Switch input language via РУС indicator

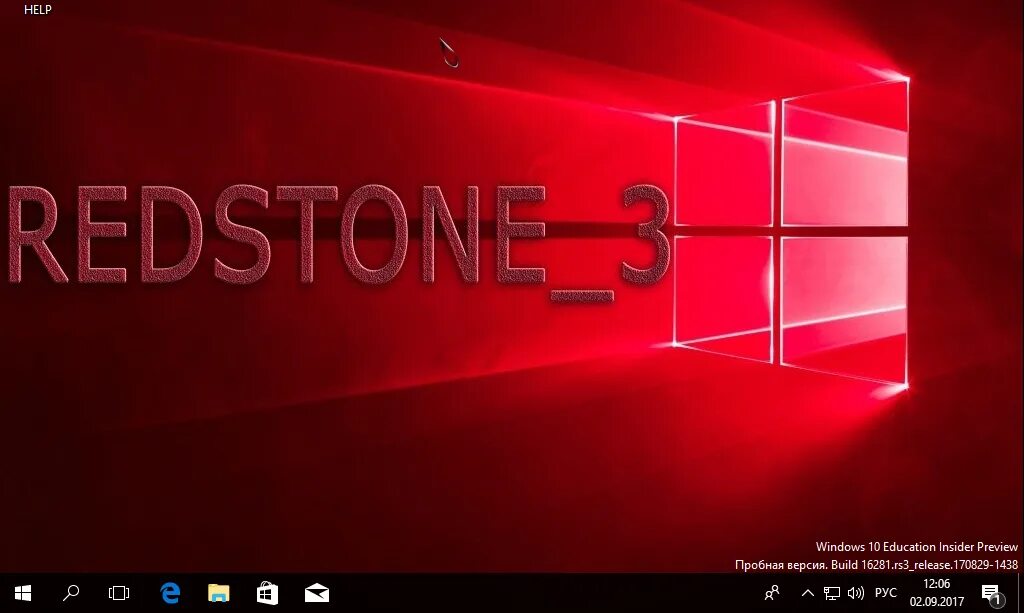tap(886, 593)
